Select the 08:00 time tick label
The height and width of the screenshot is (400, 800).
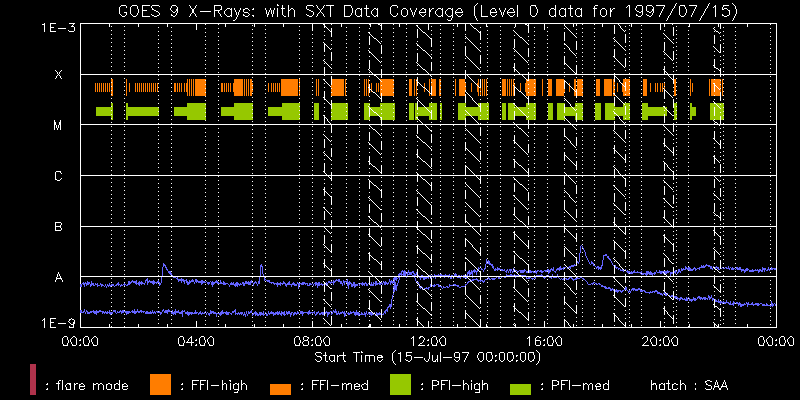click(311, 342)
